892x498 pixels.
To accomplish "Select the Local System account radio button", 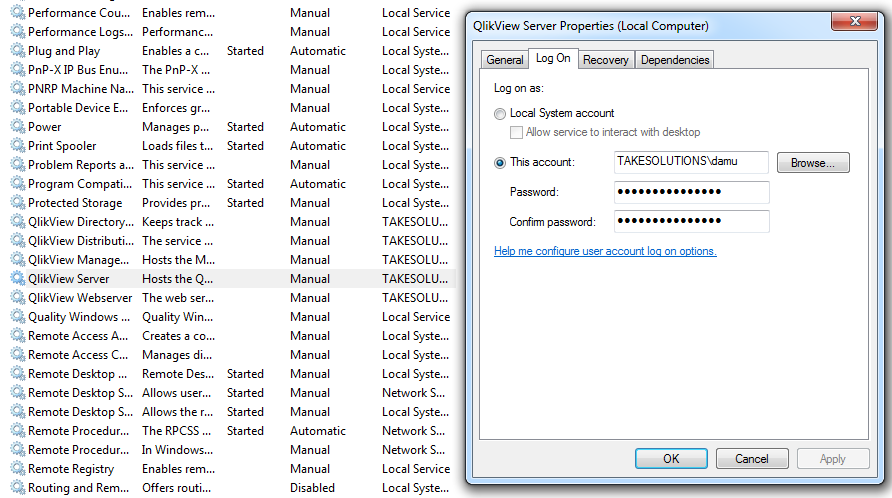I will pos(501,114).
